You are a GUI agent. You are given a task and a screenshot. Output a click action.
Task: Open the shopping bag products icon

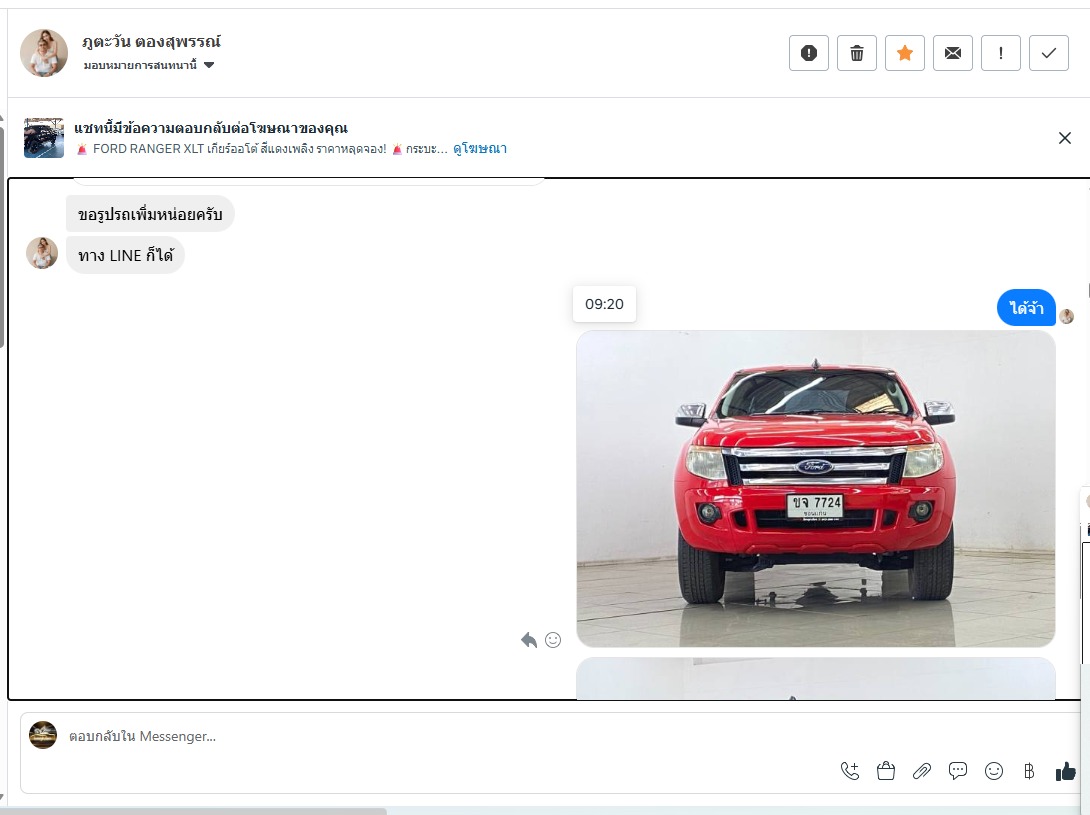click(886, 770)
